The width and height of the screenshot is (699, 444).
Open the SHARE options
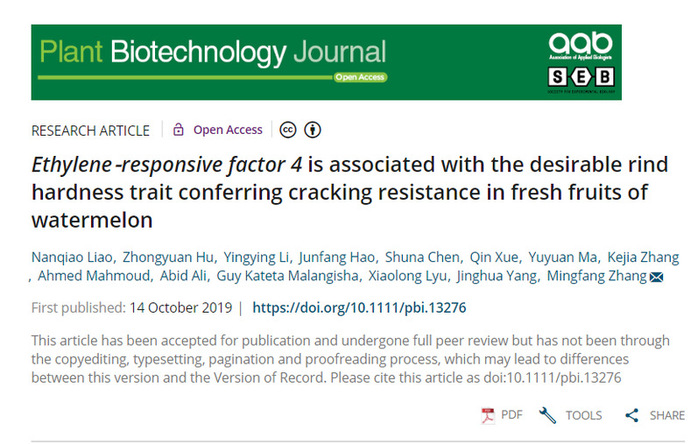point(667,415)
